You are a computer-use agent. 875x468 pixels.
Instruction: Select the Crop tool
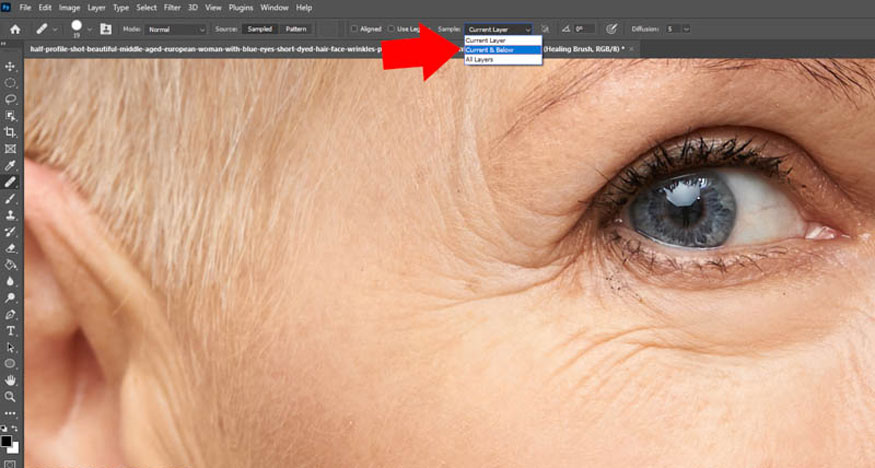click(10, 132)
